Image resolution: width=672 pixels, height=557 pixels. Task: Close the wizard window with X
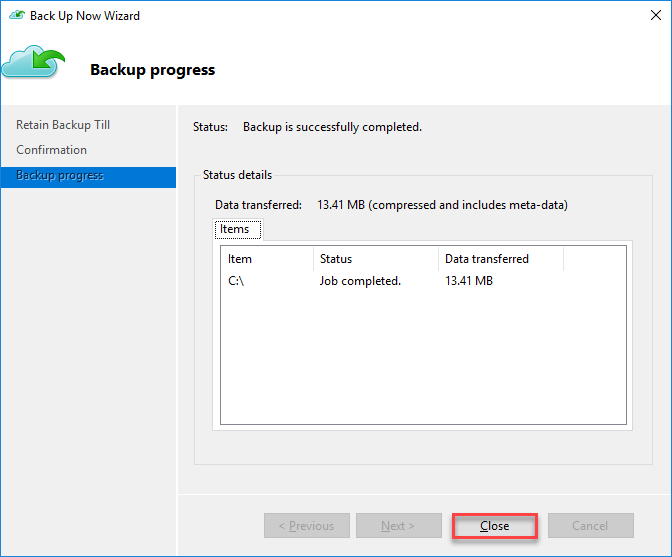pyautogui.click(x=650, y=16)
